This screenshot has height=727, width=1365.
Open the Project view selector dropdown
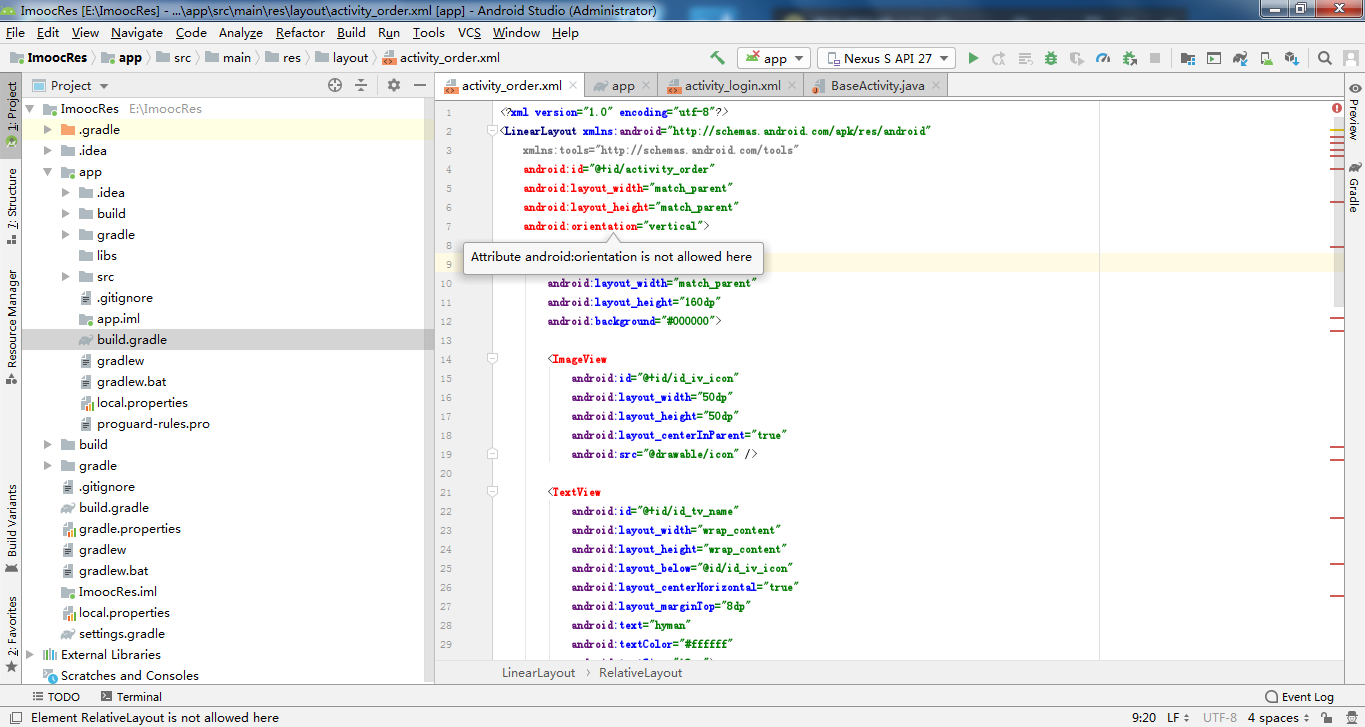pyautogui.click(x=70, y=86)
